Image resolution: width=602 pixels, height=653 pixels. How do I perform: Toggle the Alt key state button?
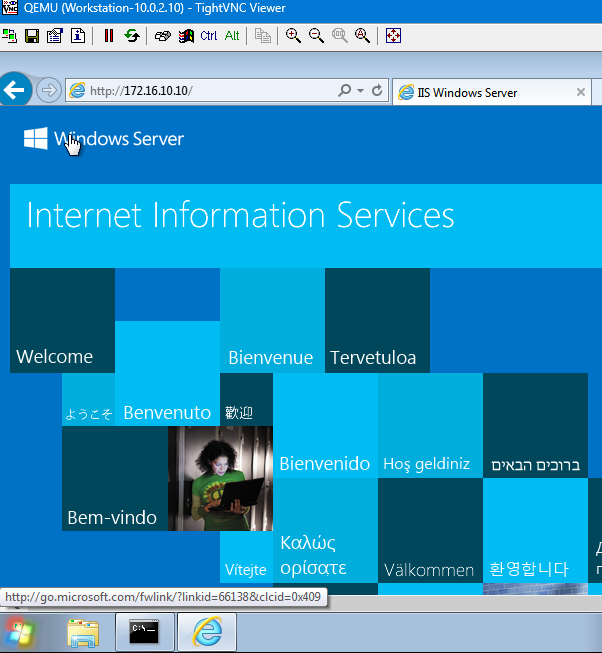pos(231,36)
